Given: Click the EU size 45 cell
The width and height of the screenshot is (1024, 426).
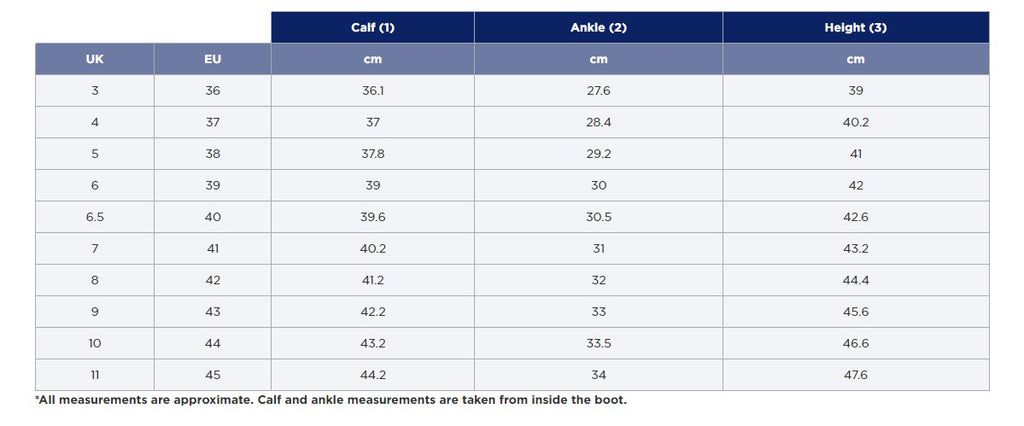Looking at the screenshot, I should pyautogui.click(x=212, y=375).
